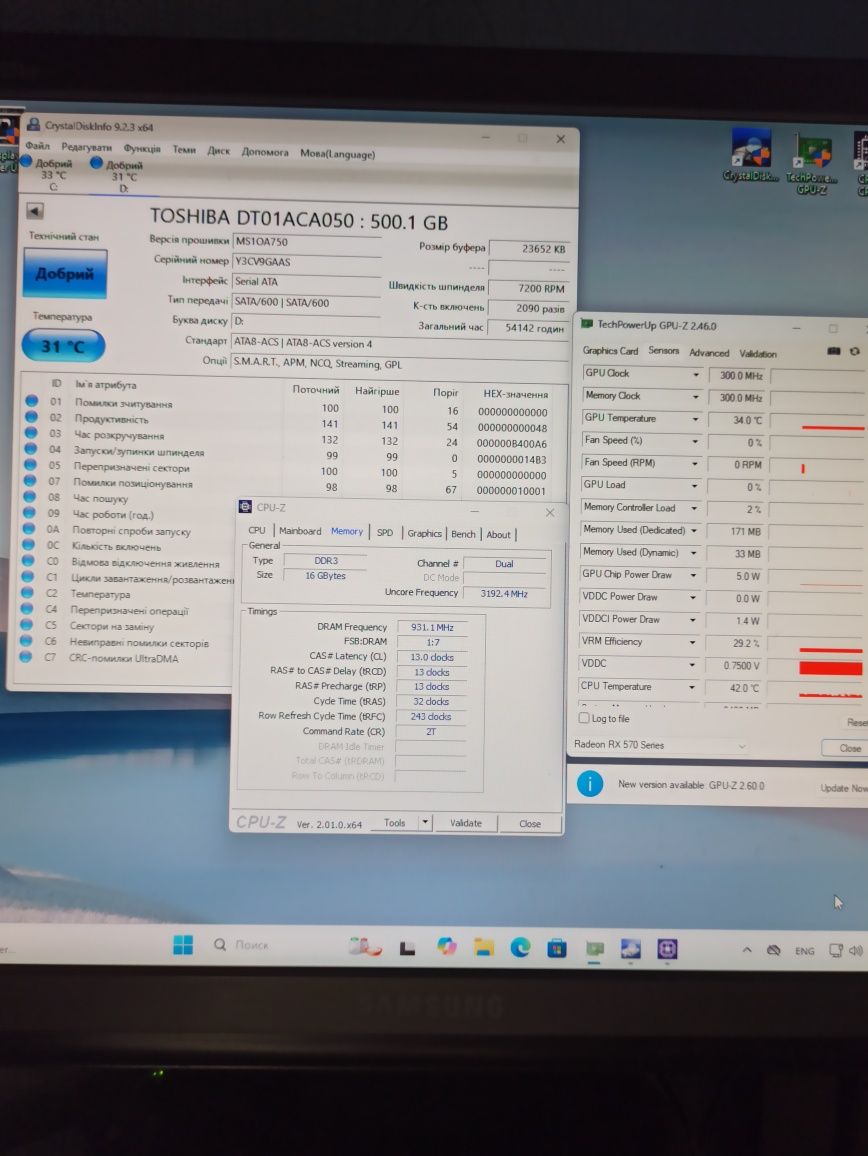Expand the GPU Temperature sensor dropdown
Screen dimensions: 868x1156
point(695,419)
